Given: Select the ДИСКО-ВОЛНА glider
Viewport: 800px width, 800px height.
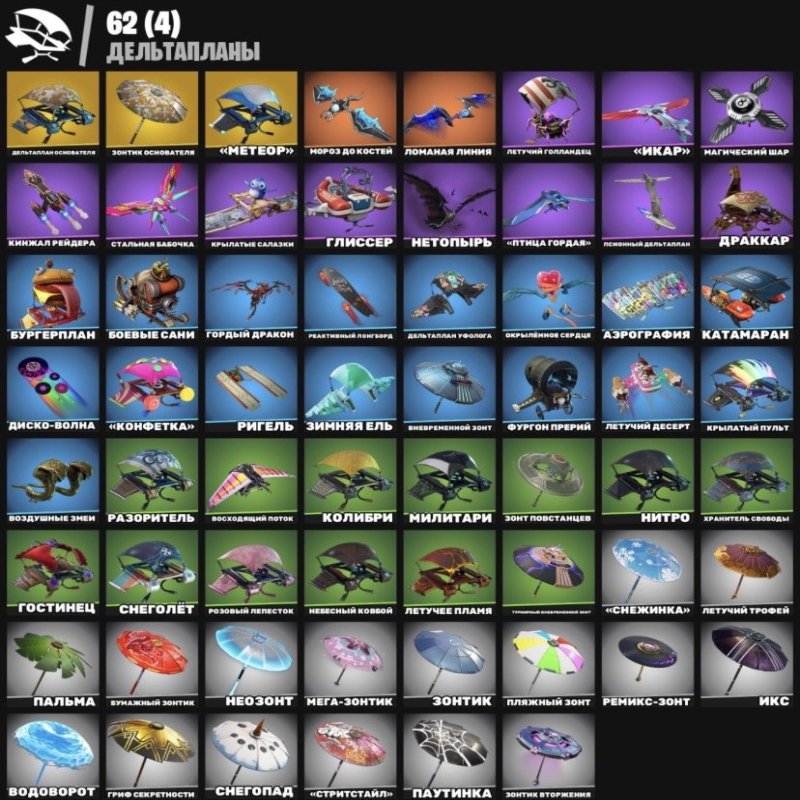Looking at the screenshot, I should point(53,390).
